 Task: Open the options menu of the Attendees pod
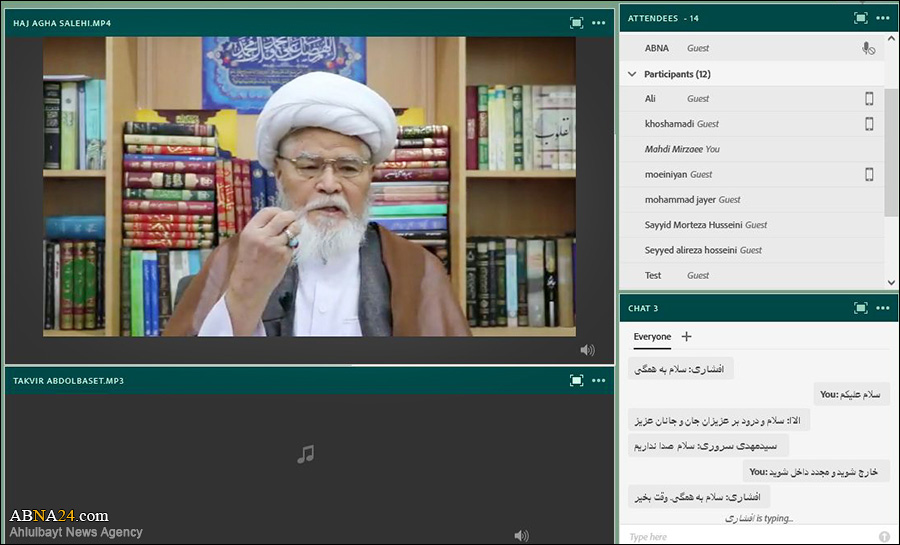click(x=882, y=18)
